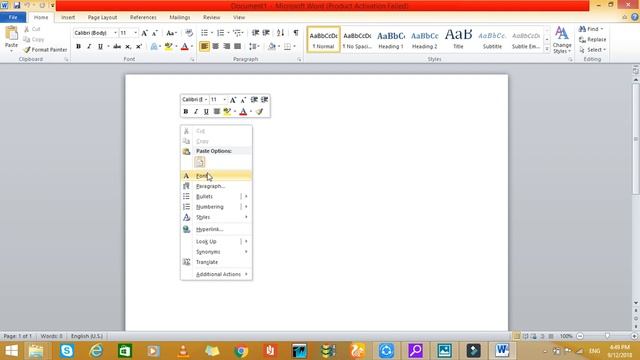Switch to the Insert tab

click(x=68, y=18)
